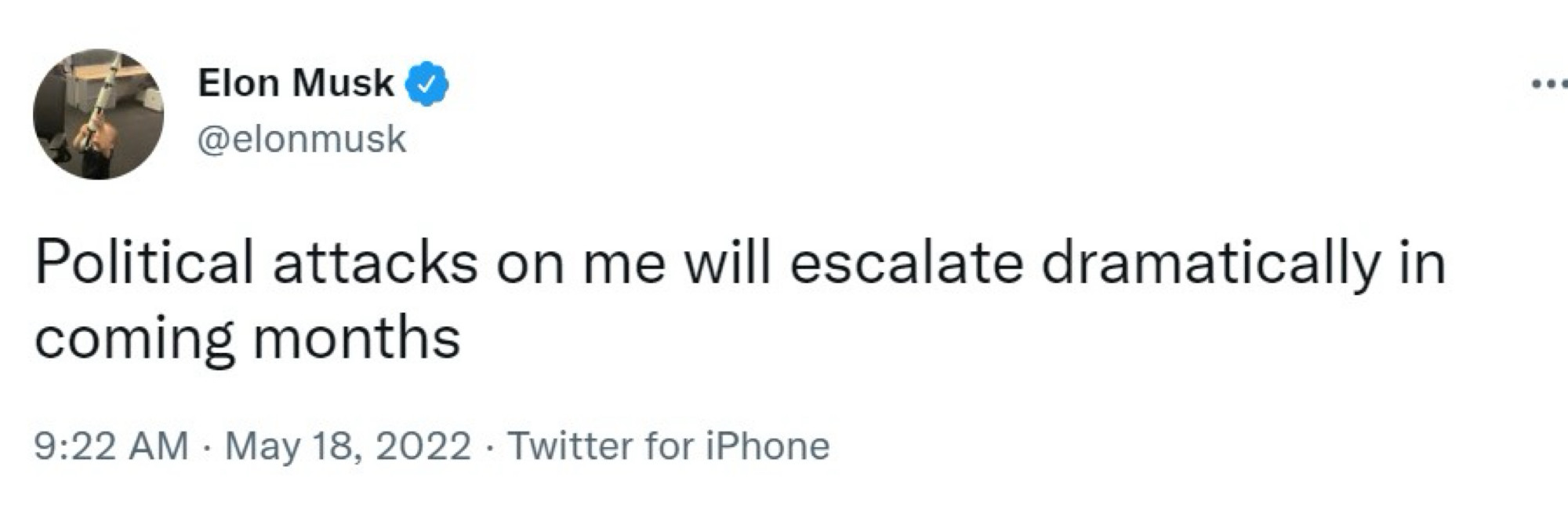The height and width of the screenshot is (517, 1568).
Task: Open Elon Musk's round profile picture
Action: point(98,115)
